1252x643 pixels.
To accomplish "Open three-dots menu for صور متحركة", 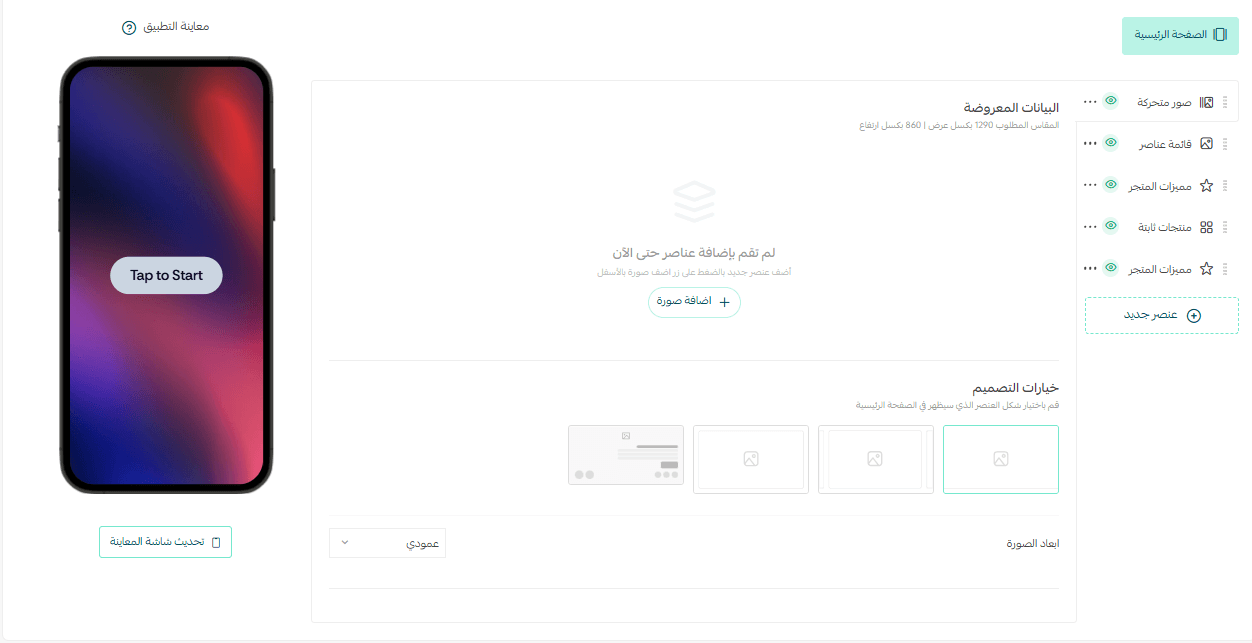I will coord(1090,102).
